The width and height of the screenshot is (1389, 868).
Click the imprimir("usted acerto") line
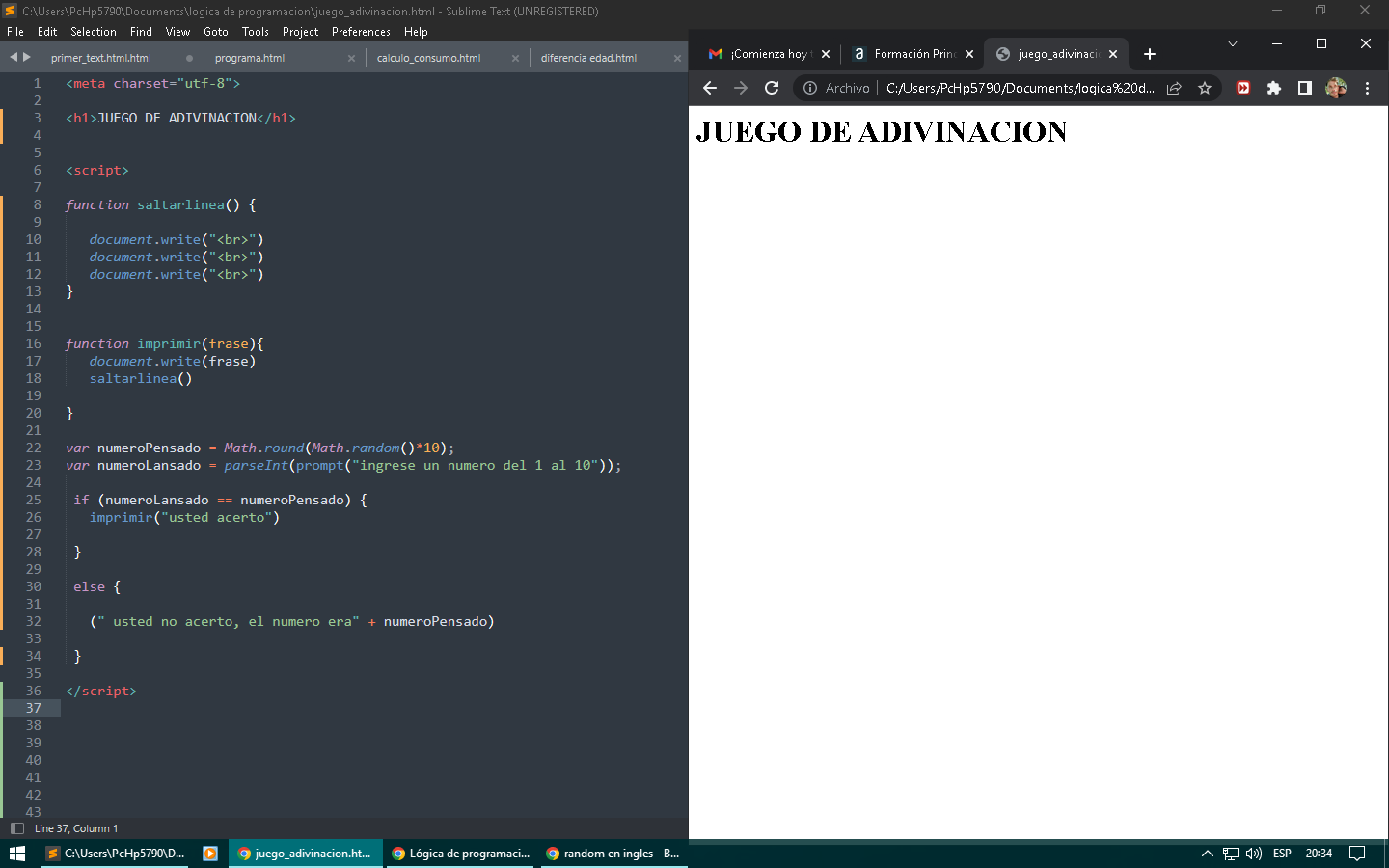click(184, 517)
